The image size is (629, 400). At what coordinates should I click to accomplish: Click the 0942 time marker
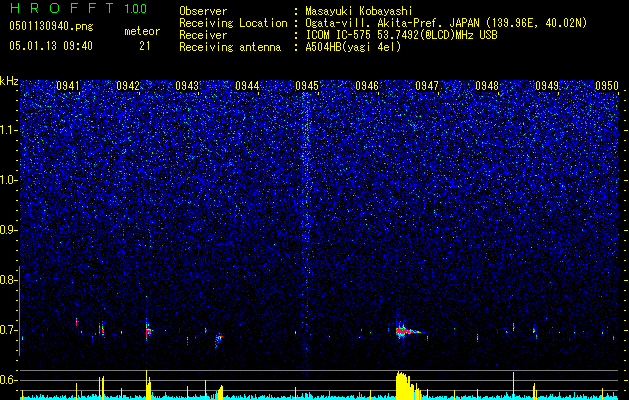click(x=128, y=86)
